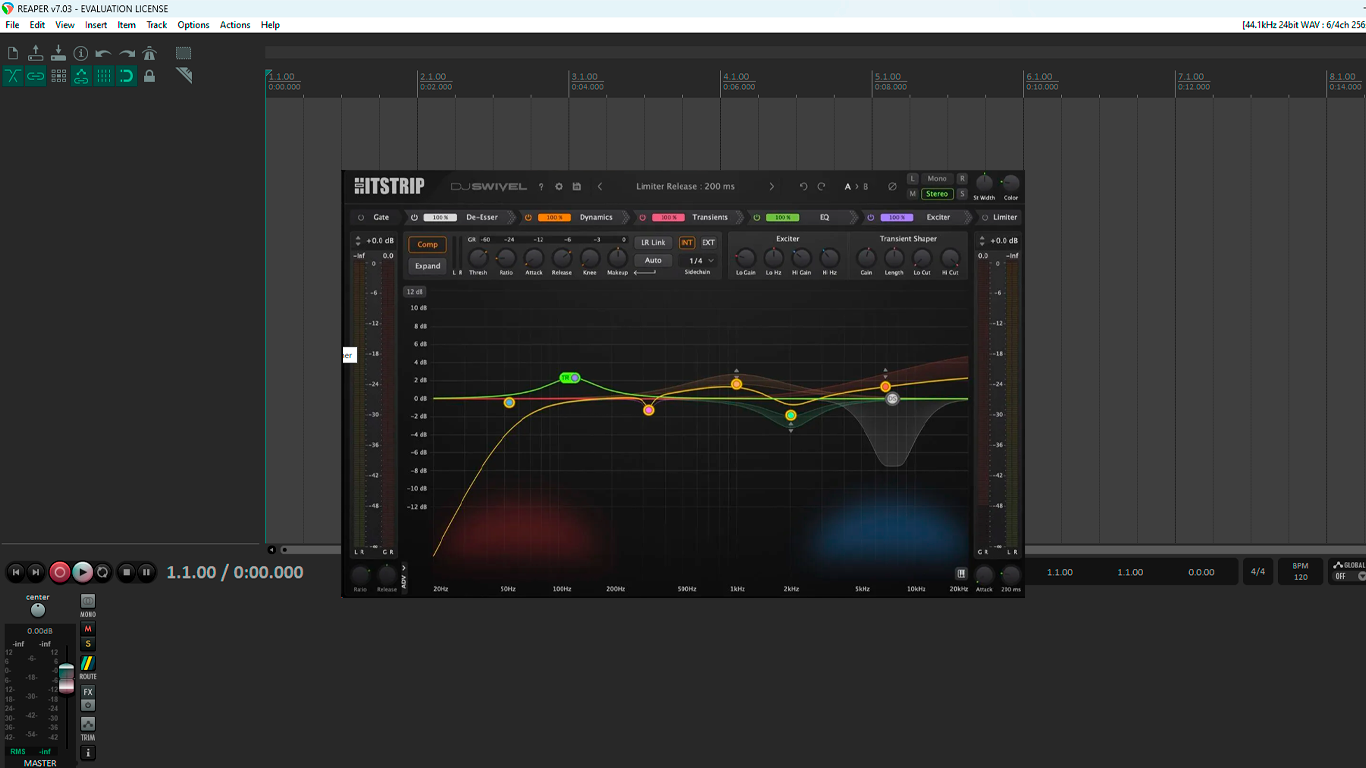Toggle snap magnet icon in toolbar

point(126,76)
